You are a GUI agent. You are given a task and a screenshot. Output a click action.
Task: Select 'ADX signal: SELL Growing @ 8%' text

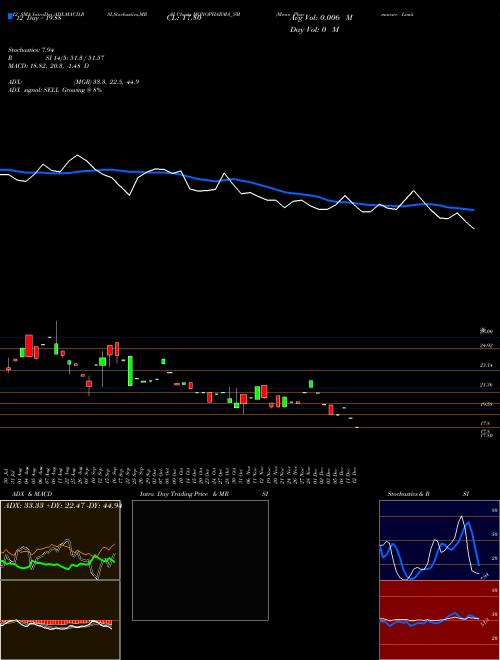pyautogui.click(x=55, y=90)
